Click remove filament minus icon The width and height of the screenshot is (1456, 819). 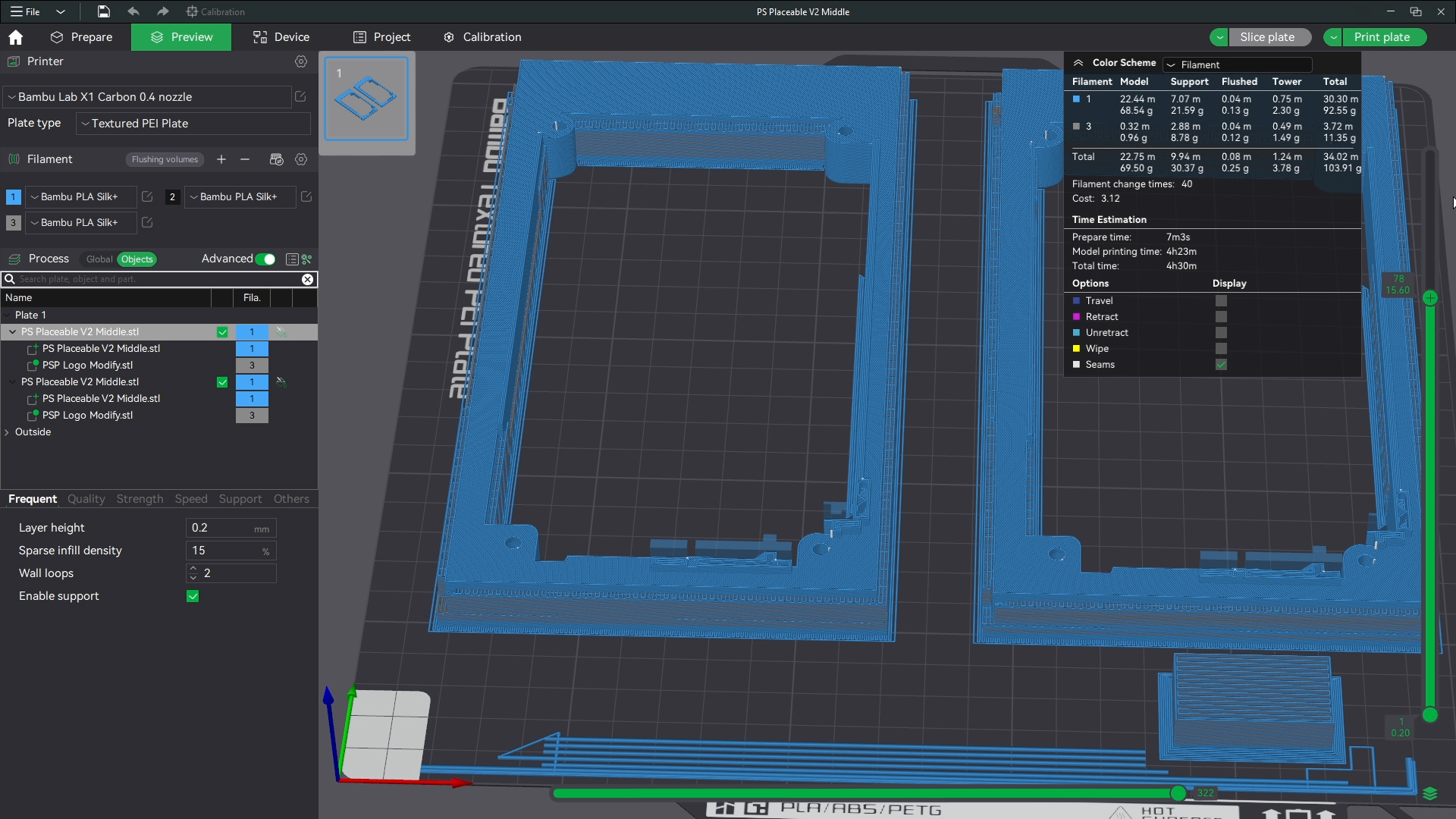coord(245,159)
